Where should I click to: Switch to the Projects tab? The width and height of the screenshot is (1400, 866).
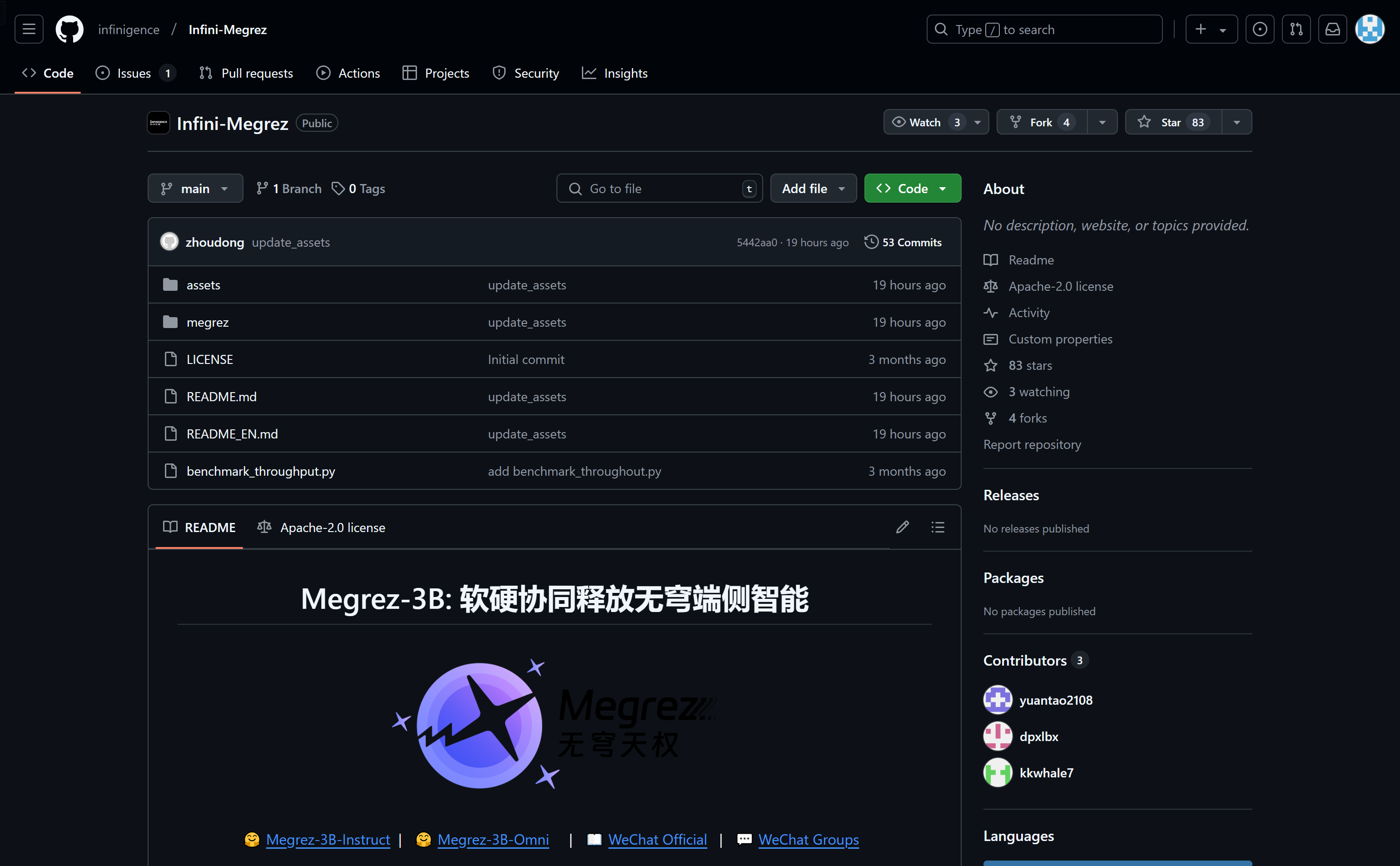click(436, 73)
